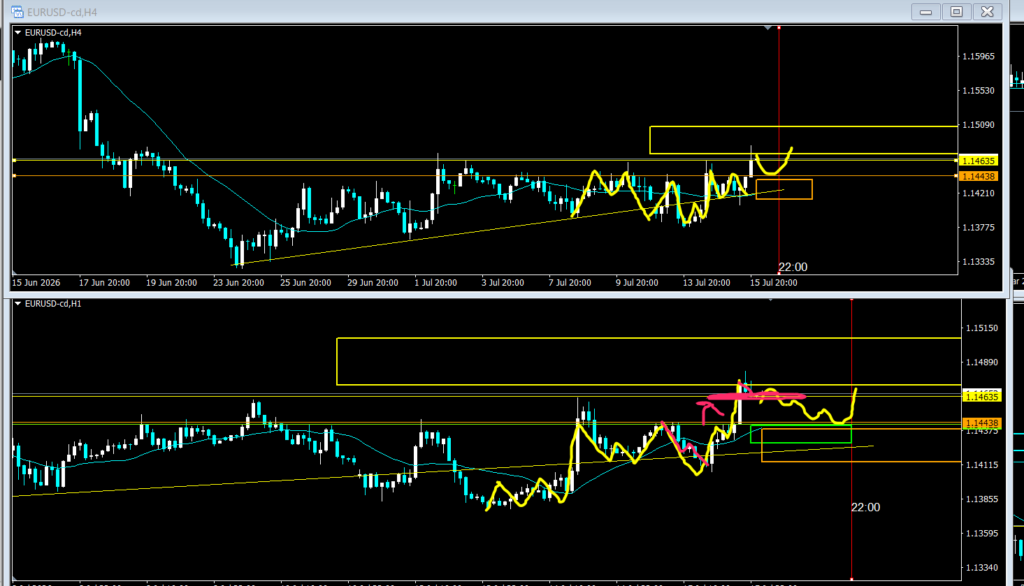This screenshot has width=1024, height=586.
Task: Maximize the EURUSD-cd,H4 chart window
Action: (957, 12)
